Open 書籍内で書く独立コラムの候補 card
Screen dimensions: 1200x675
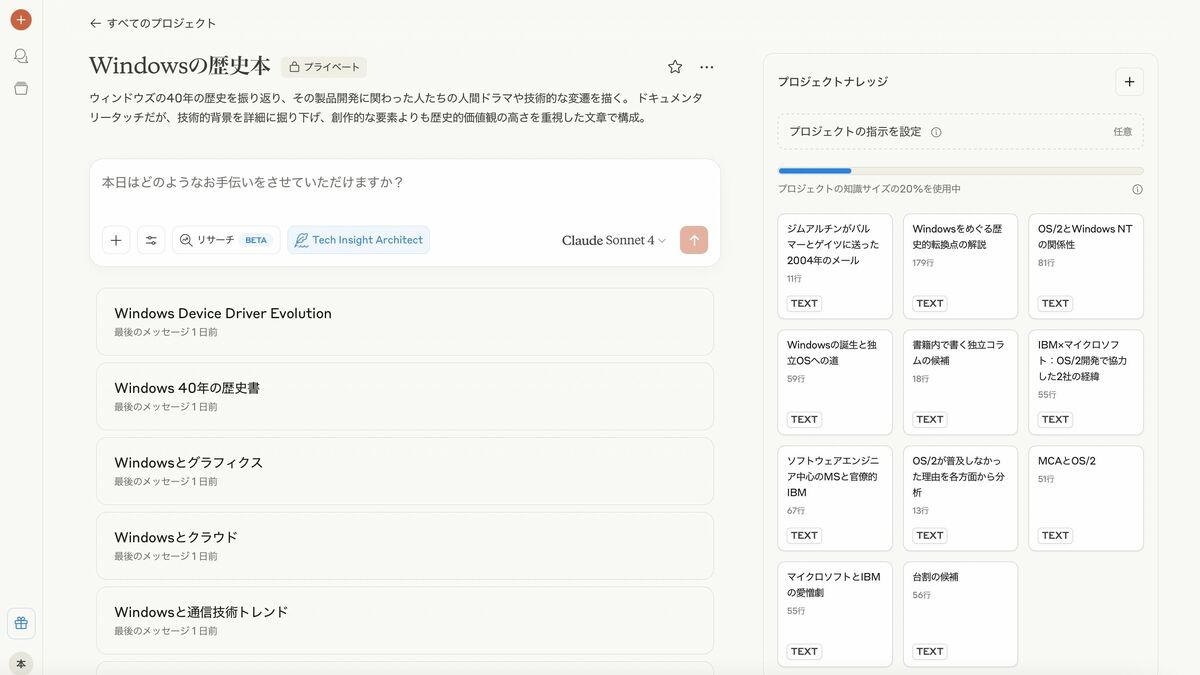961,382
